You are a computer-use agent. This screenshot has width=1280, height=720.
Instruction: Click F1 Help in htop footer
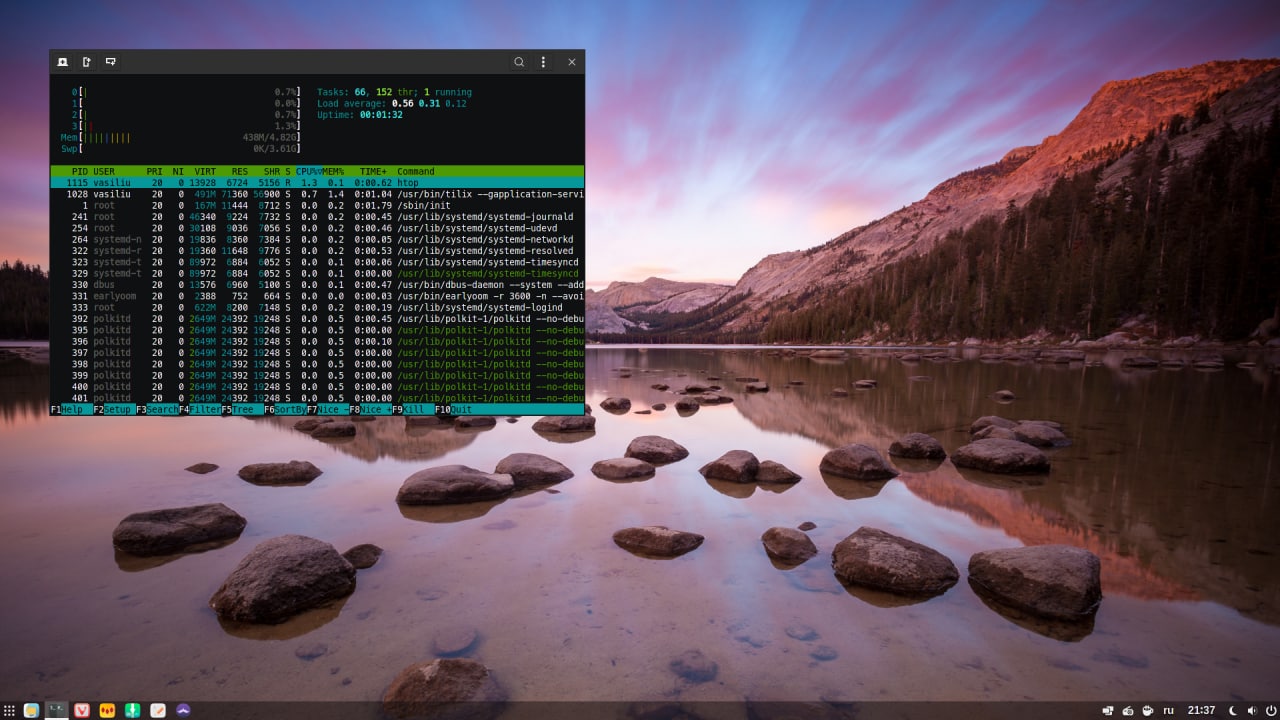[72, 409]
